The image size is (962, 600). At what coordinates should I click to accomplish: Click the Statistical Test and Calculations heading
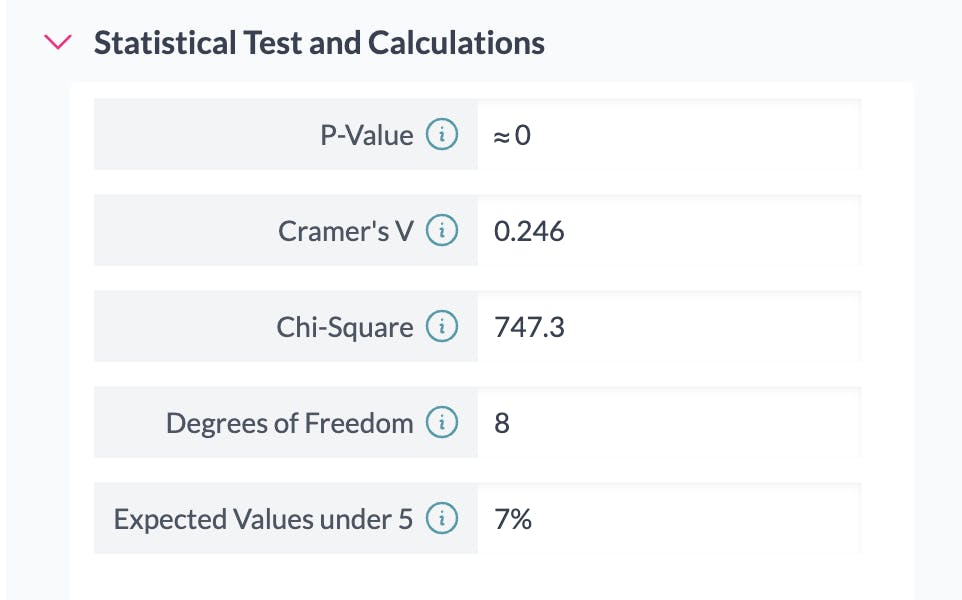click(319, 43)
